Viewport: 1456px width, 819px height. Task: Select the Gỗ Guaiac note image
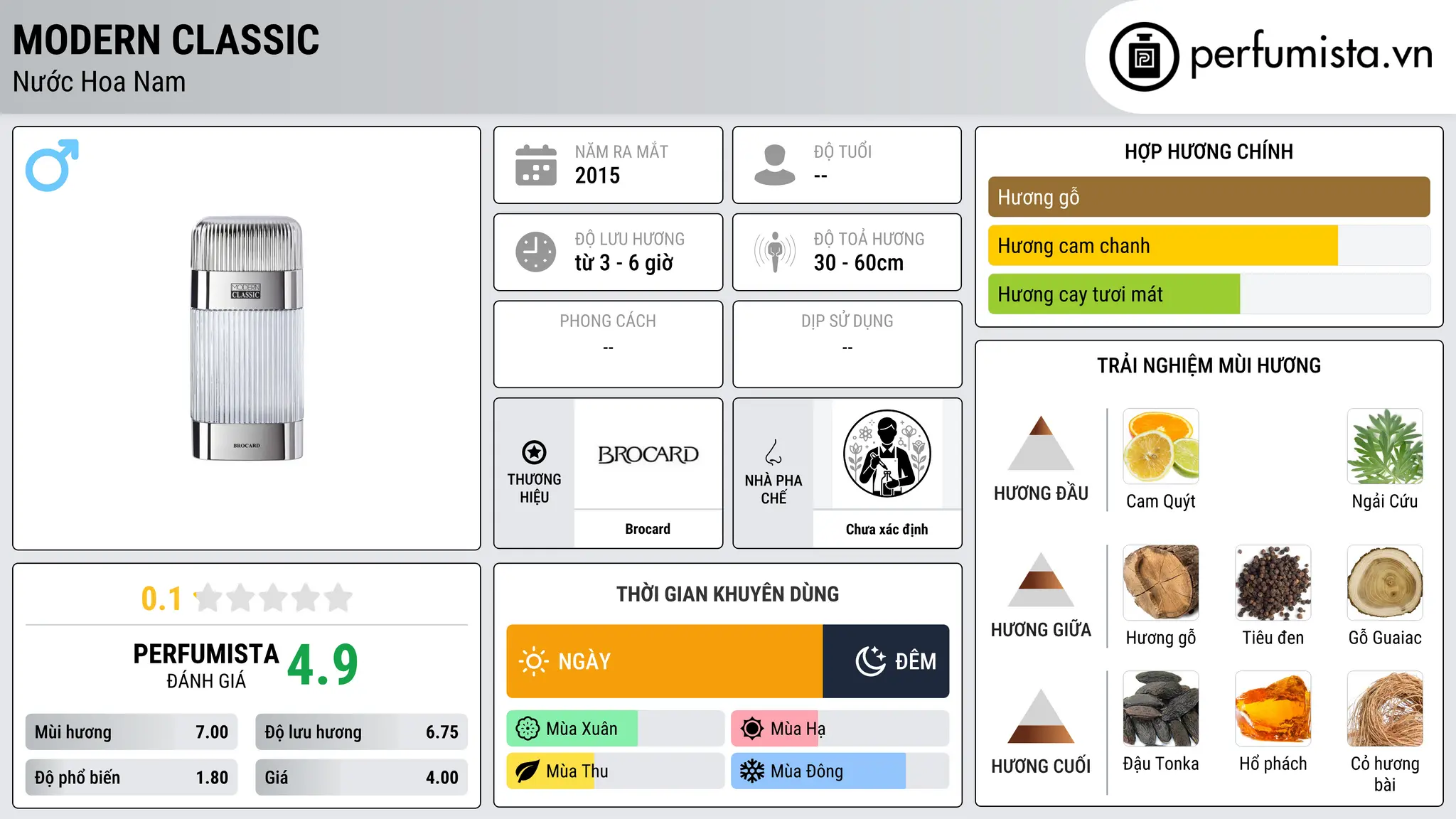coord(1385,583)
